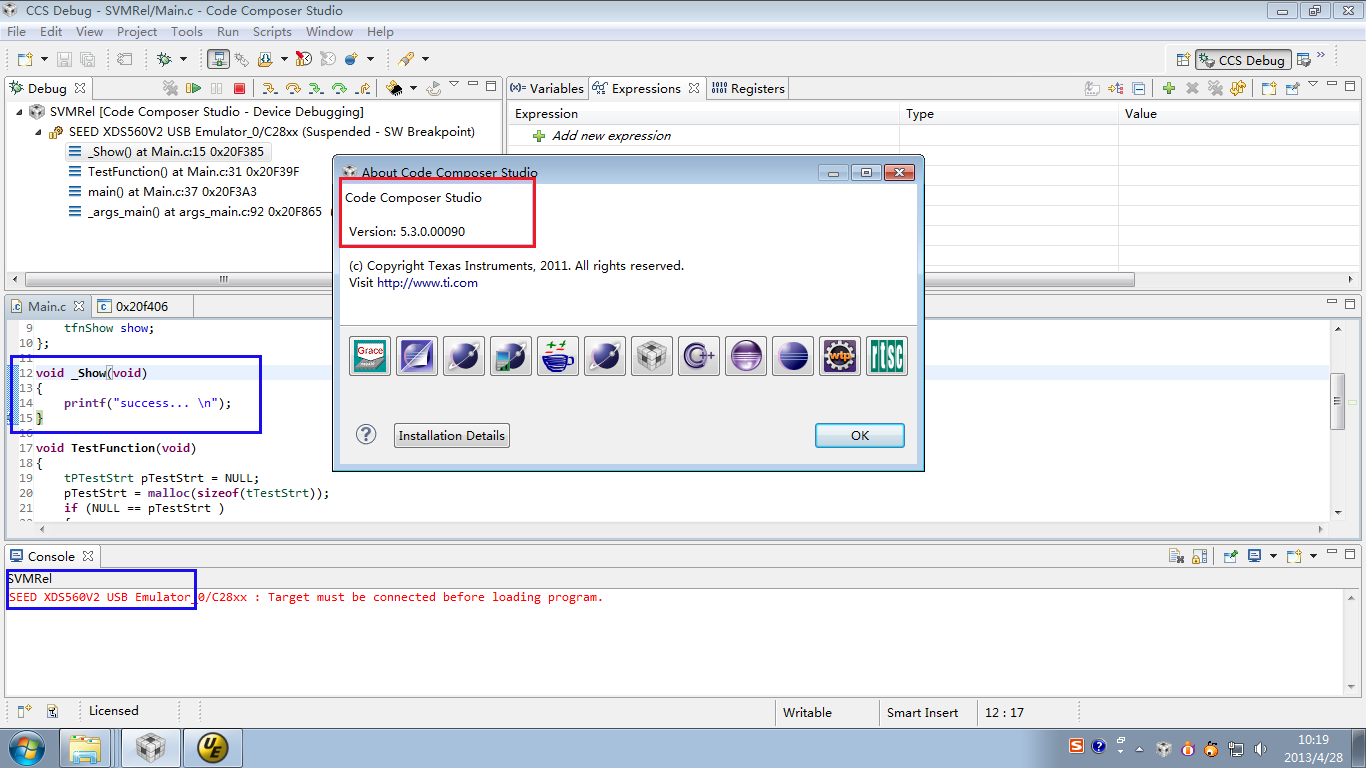Click the Installation Details button
The image size is (1366, 768).
click(x=452, y=435)
